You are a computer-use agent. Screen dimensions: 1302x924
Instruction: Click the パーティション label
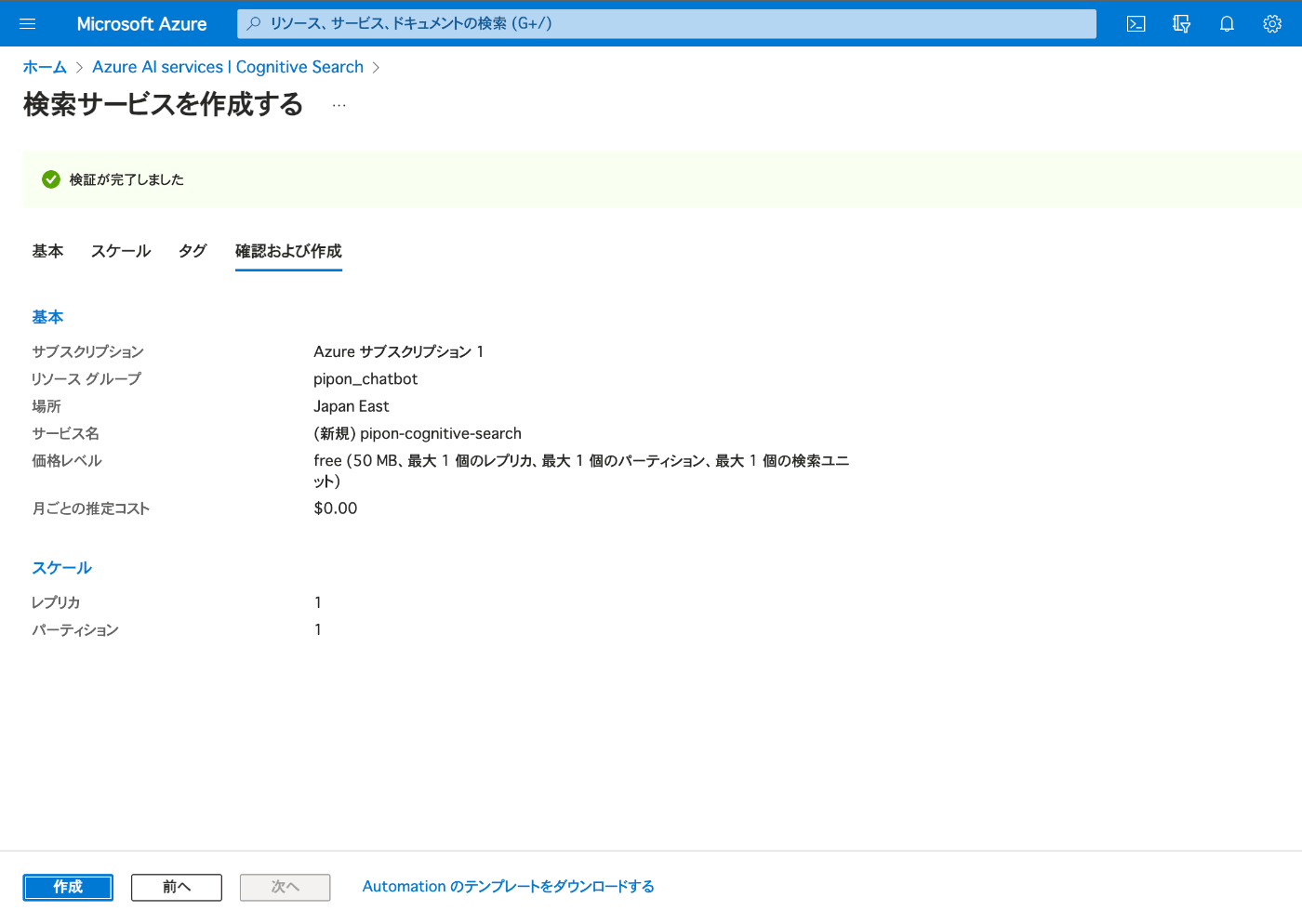point(75,630)
